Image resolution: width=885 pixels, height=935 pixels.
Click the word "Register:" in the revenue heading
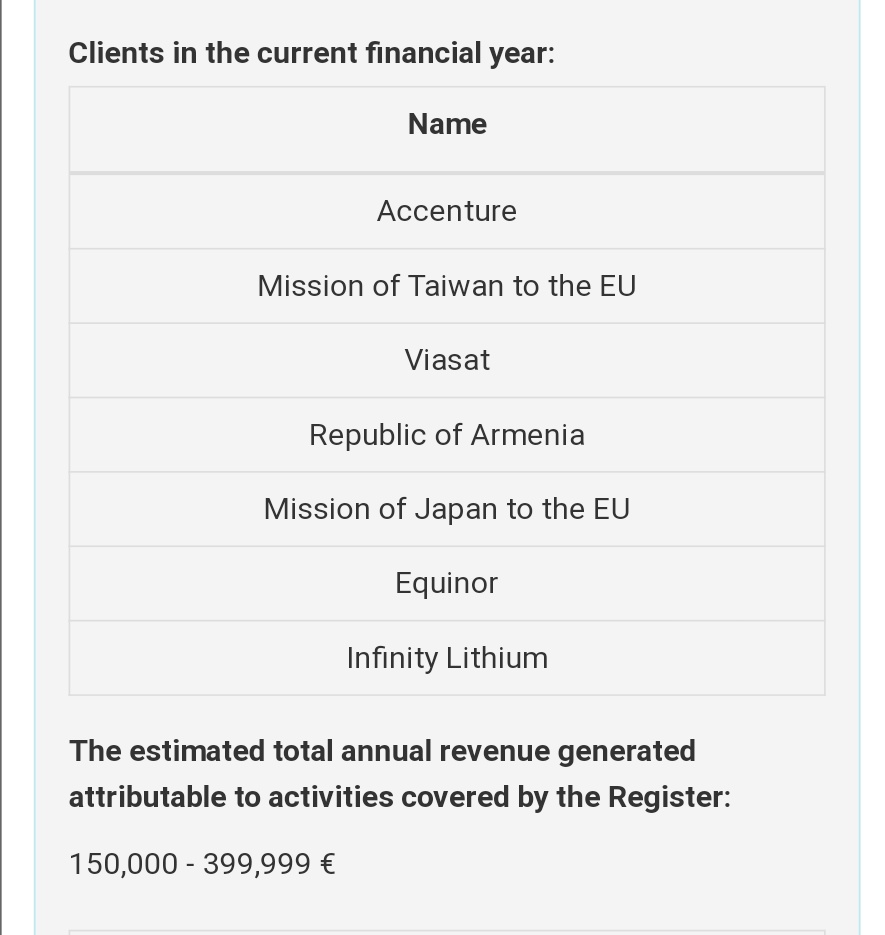[x=669, y=797]
